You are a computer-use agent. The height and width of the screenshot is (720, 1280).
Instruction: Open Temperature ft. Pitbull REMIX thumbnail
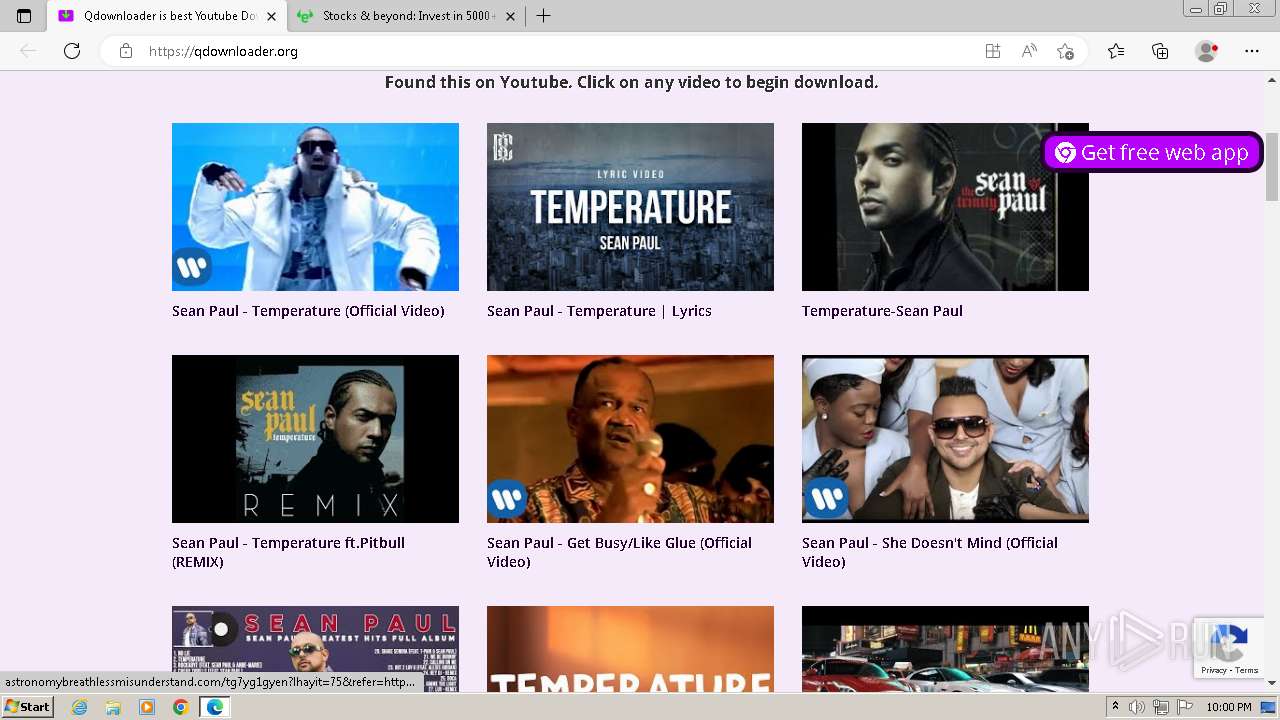point(315,439)
